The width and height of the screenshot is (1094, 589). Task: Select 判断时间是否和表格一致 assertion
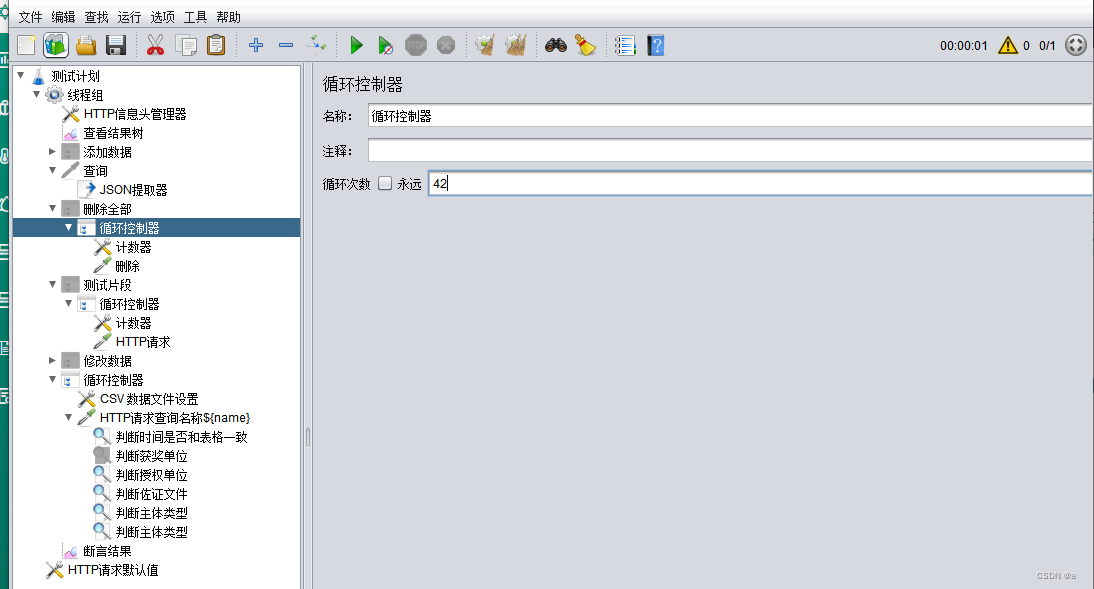[181, 437]
